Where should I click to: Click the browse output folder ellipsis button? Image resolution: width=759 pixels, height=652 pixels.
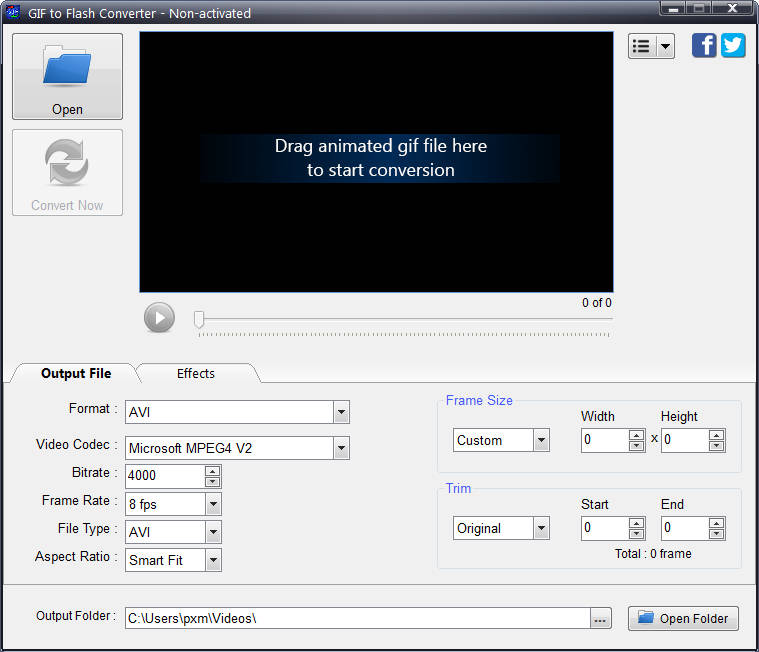click(600, 619)
